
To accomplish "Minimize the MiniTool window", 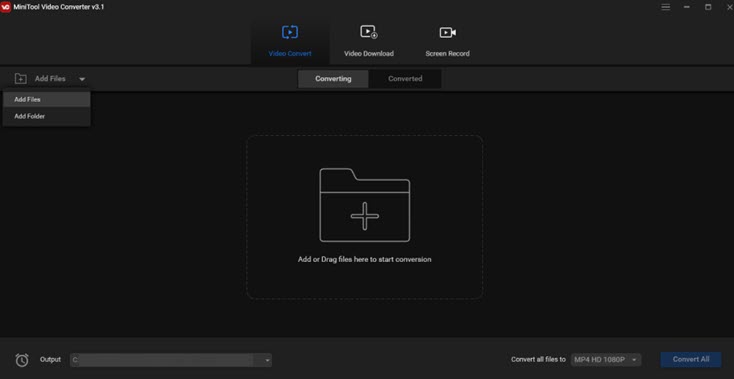I will tap(687, 7).
